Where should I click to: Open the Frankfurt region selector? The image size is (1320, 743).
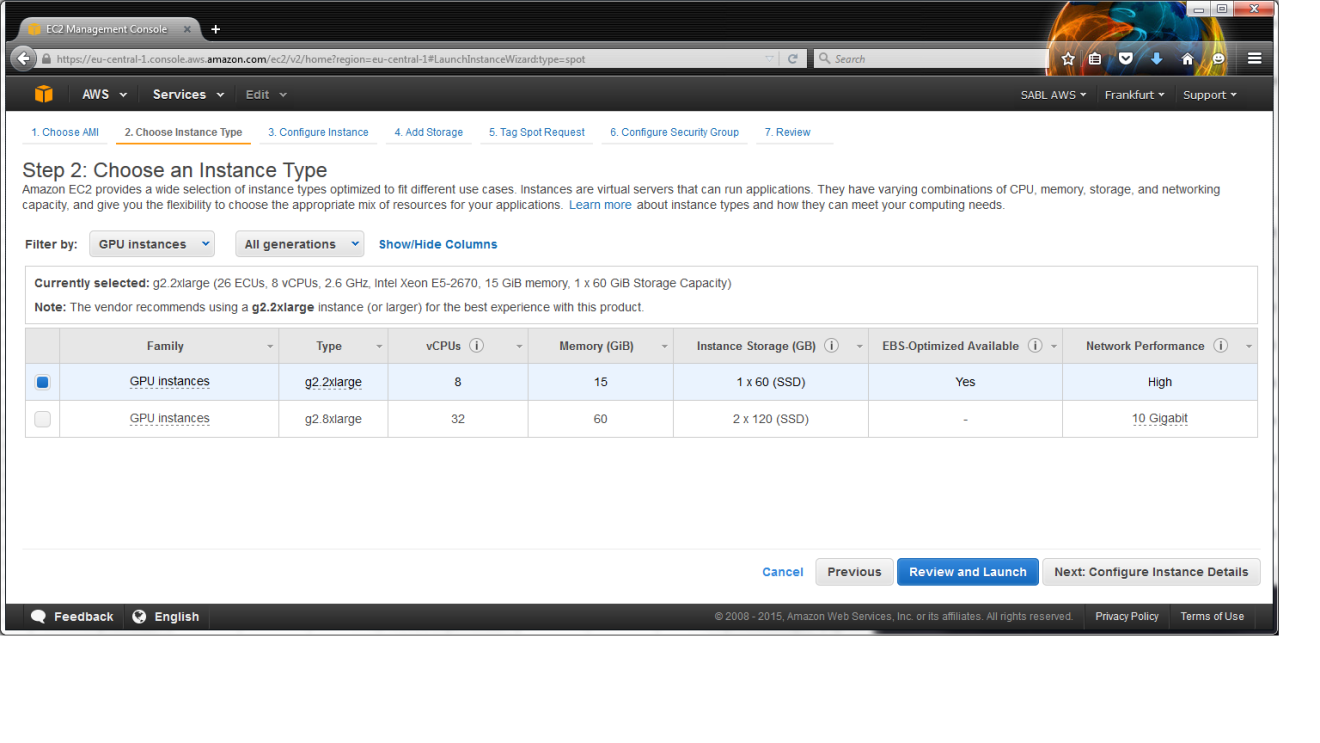[x=1135, y=95]
